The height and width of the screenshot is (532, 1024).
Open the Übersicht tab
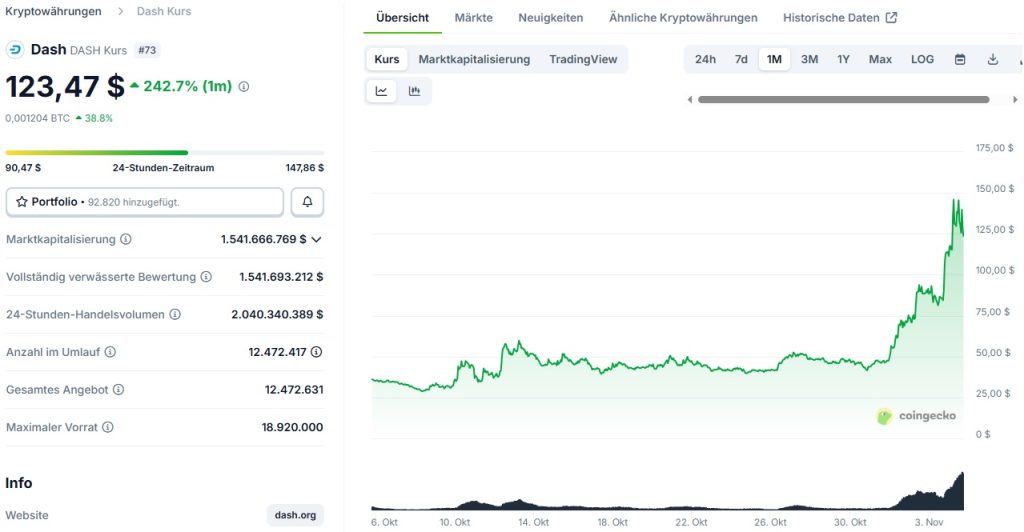pyautogui.click(x=402, y=18)
